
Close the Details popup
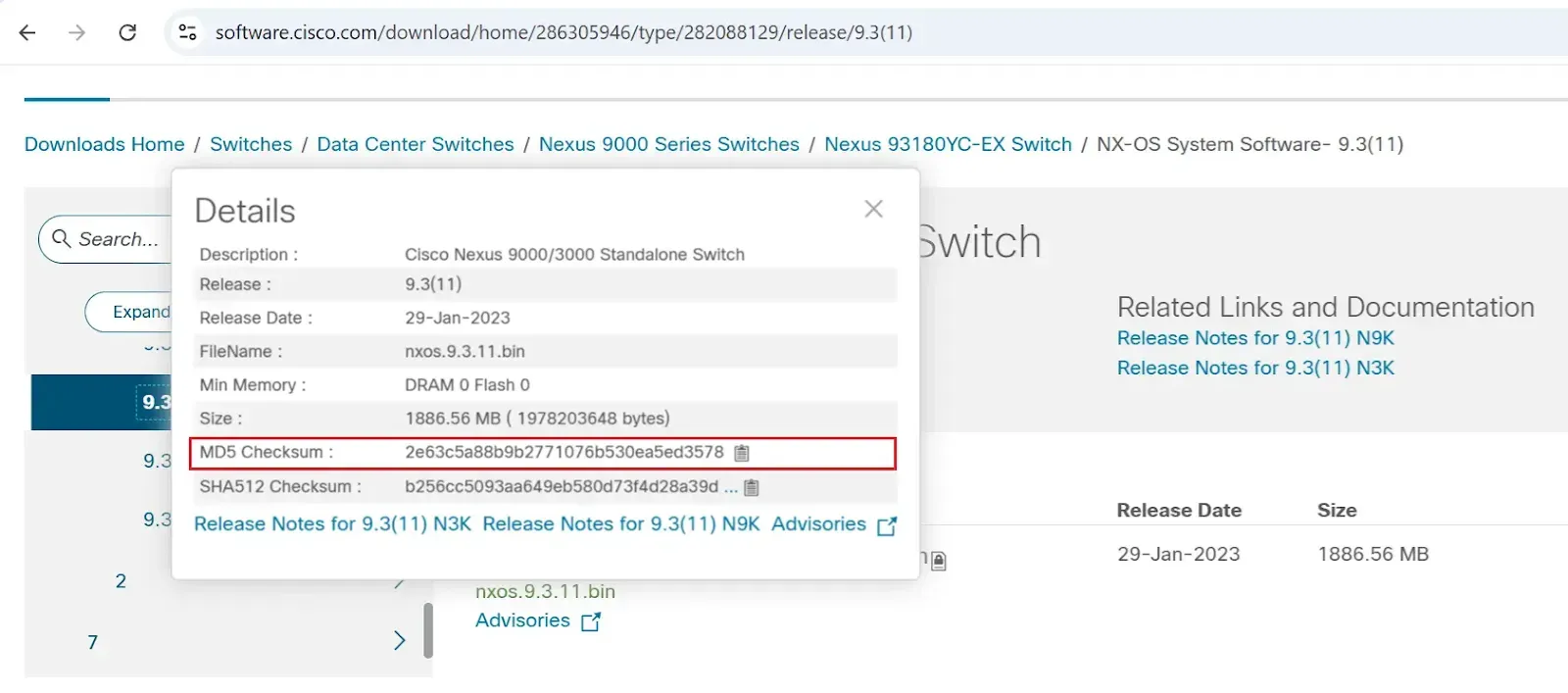874,209
